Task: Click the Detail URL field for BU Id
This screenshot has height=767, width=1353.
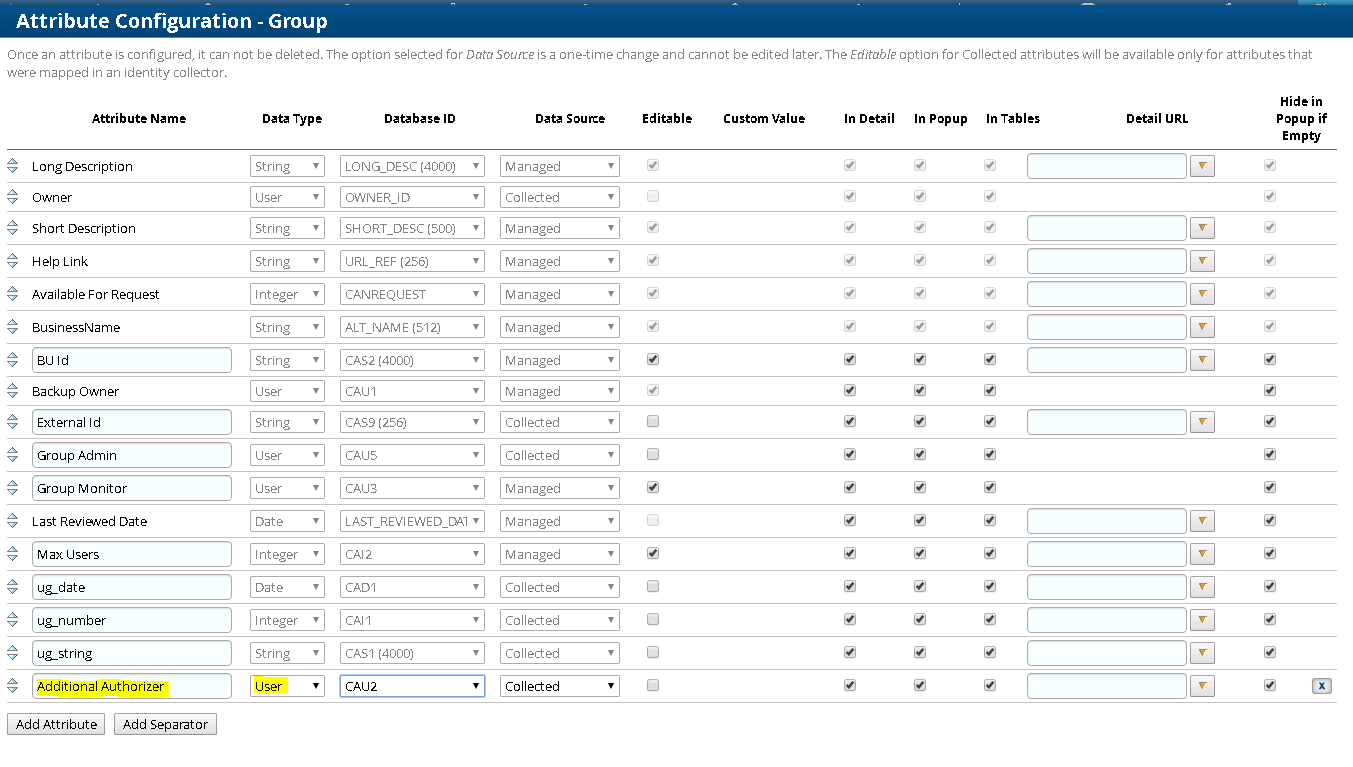Action: (1106, 360)
